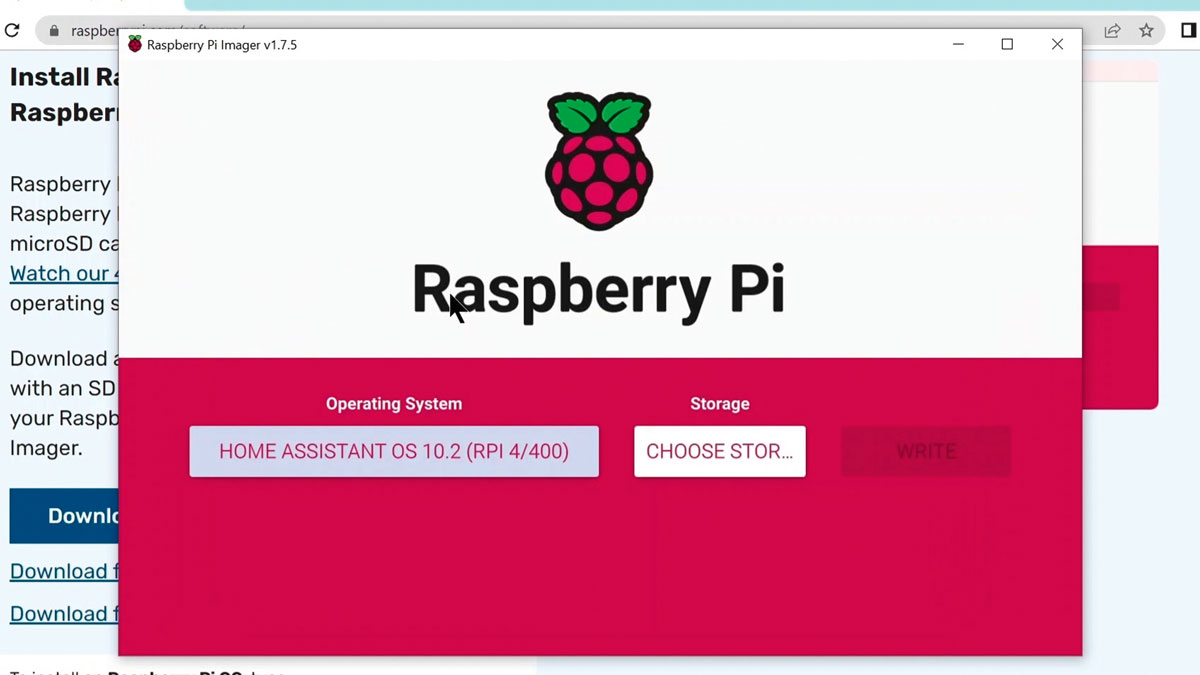The width and height of the screenshot is (1200, 675).
Task: Click the blue Download button on webpage
Action: tap(65, 516)
